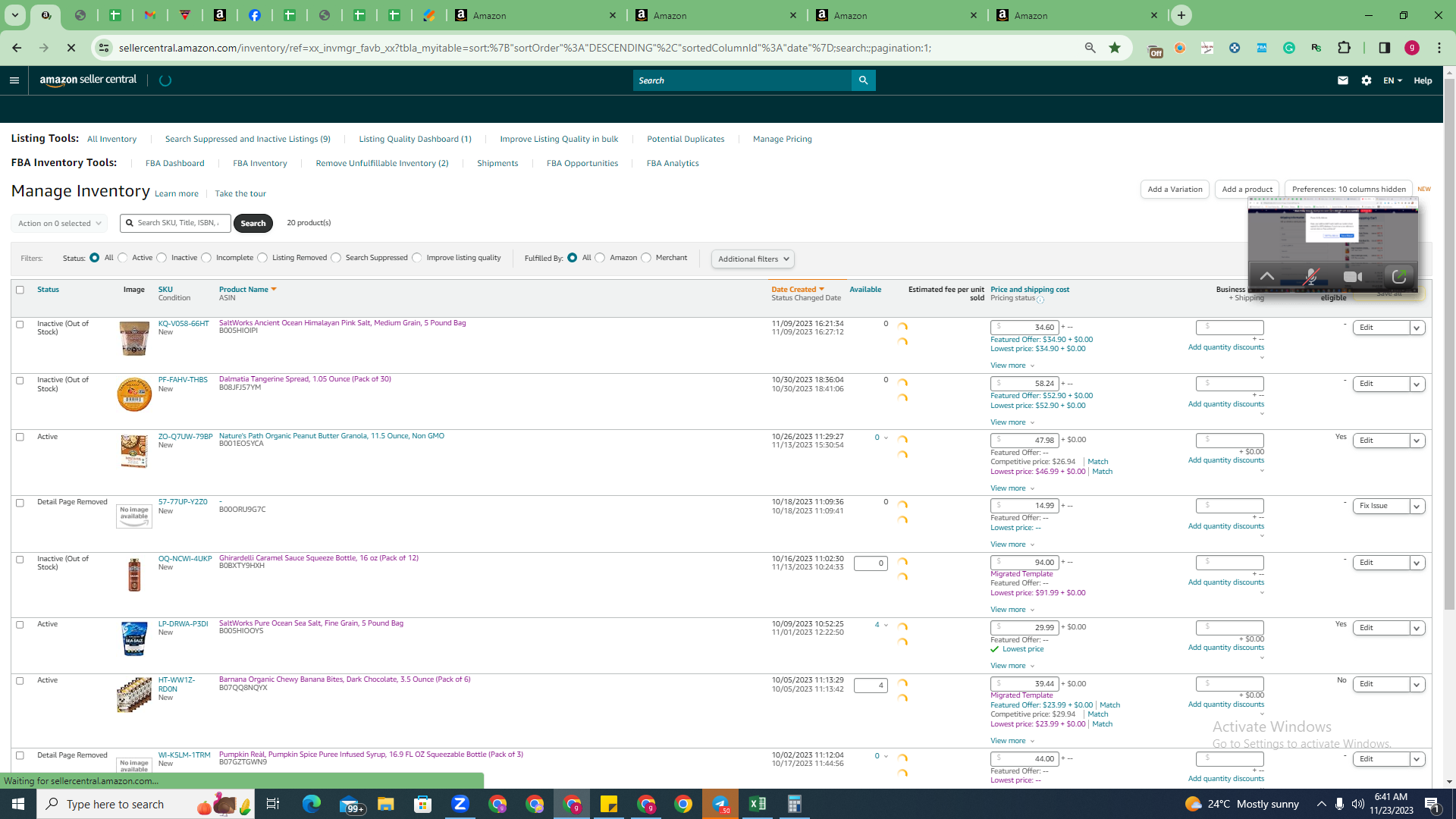Click the Ghirardelli Caramel Sauce product thumbnail
This screenshot has width=1456, height=819.
134,574
